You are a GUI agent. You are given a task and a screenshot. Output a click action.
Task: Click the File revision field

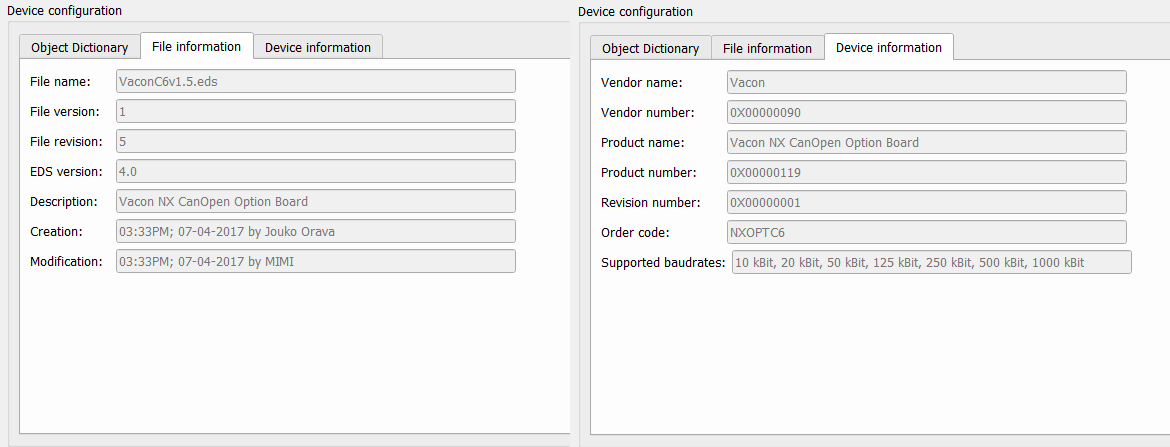[316, 141]
